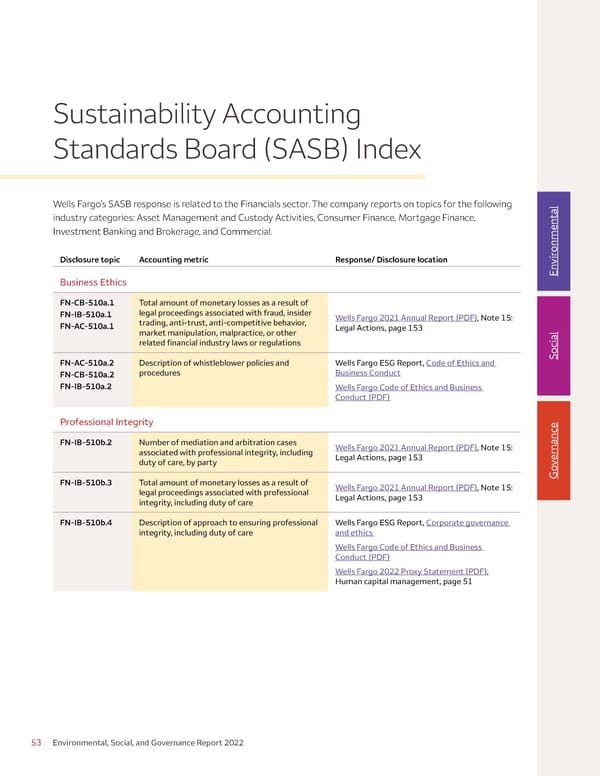Click the Accounting metric column header
This screenshot has height=776, width=600.
click(174, 260)
